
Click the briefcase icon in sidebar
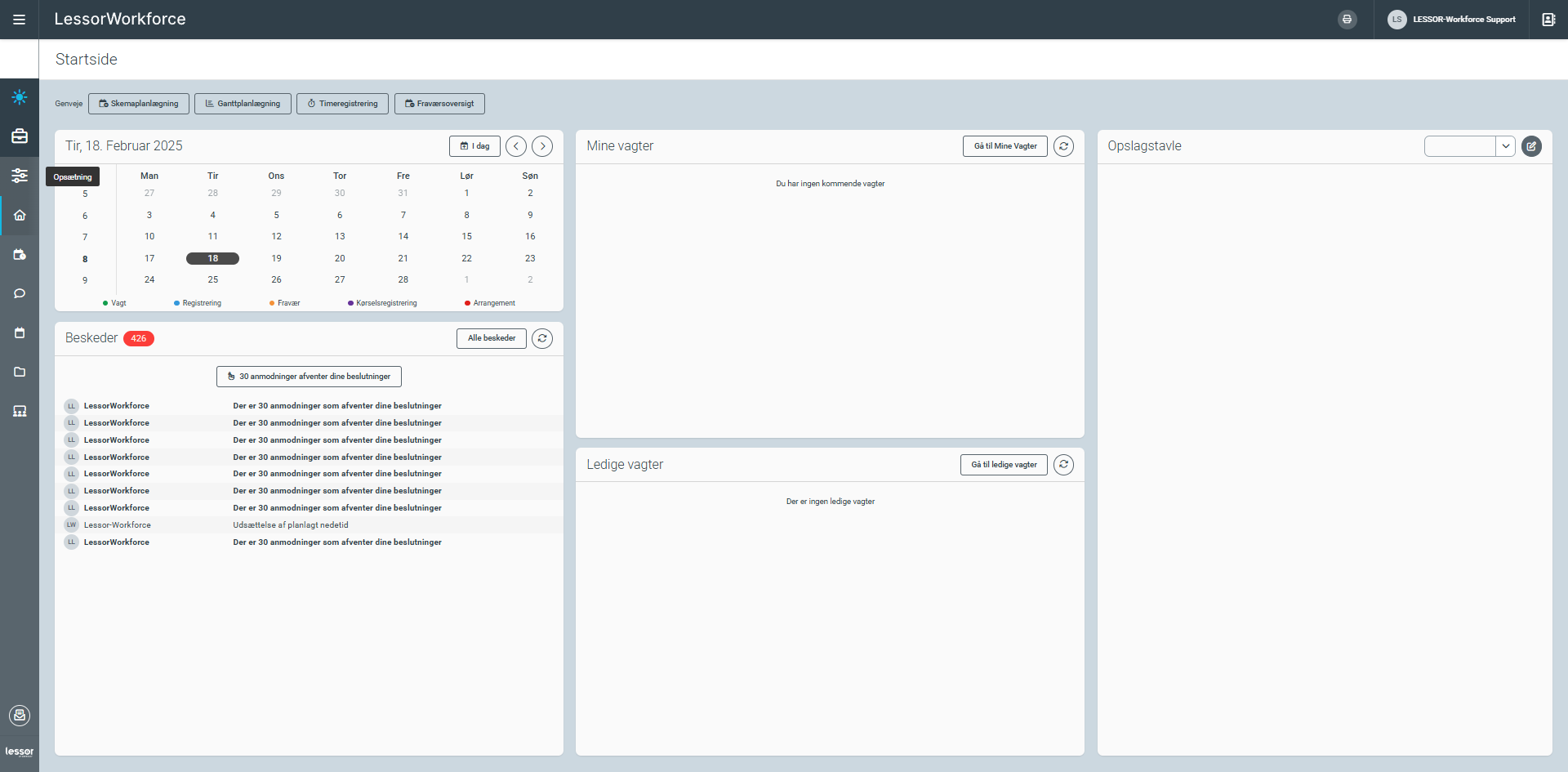pyautogui.click(x=20, y=136)
